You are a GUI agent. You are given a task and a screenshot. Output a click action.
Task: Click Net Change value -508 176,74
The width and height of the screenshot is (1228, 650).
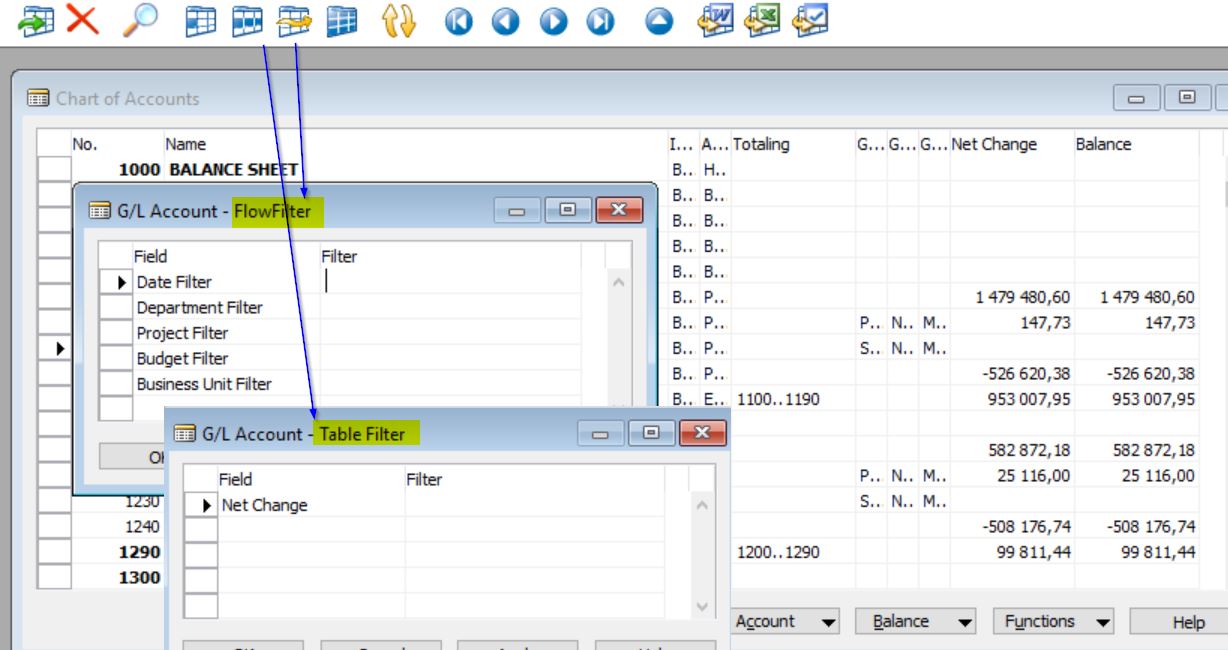click(1027, 526)
